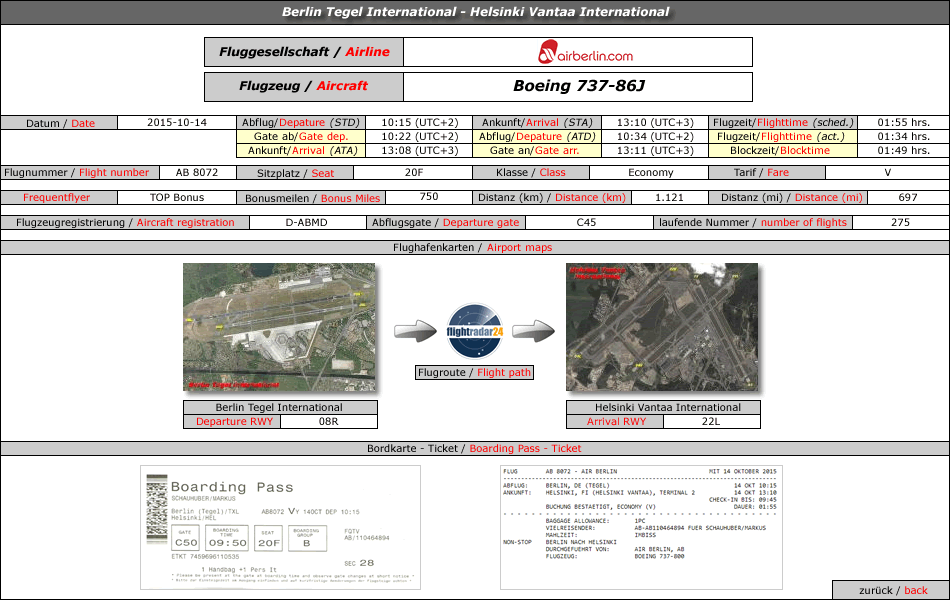Select gate departure time 10:22 (UTC+2)

pos(419,136)
